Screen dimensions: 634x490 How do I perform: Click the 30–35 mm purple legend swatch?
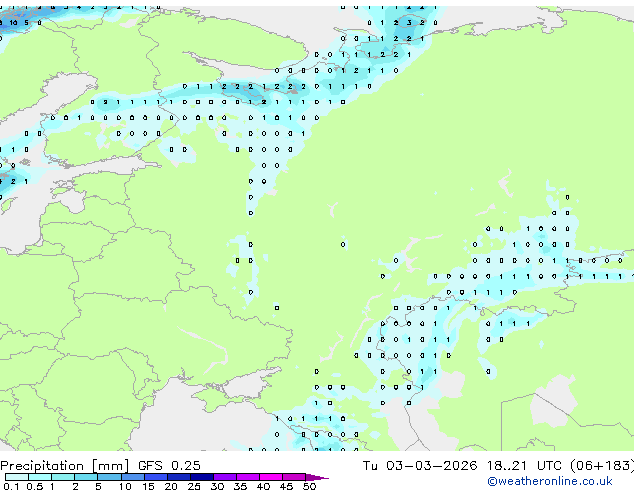(x=224, y=477)
